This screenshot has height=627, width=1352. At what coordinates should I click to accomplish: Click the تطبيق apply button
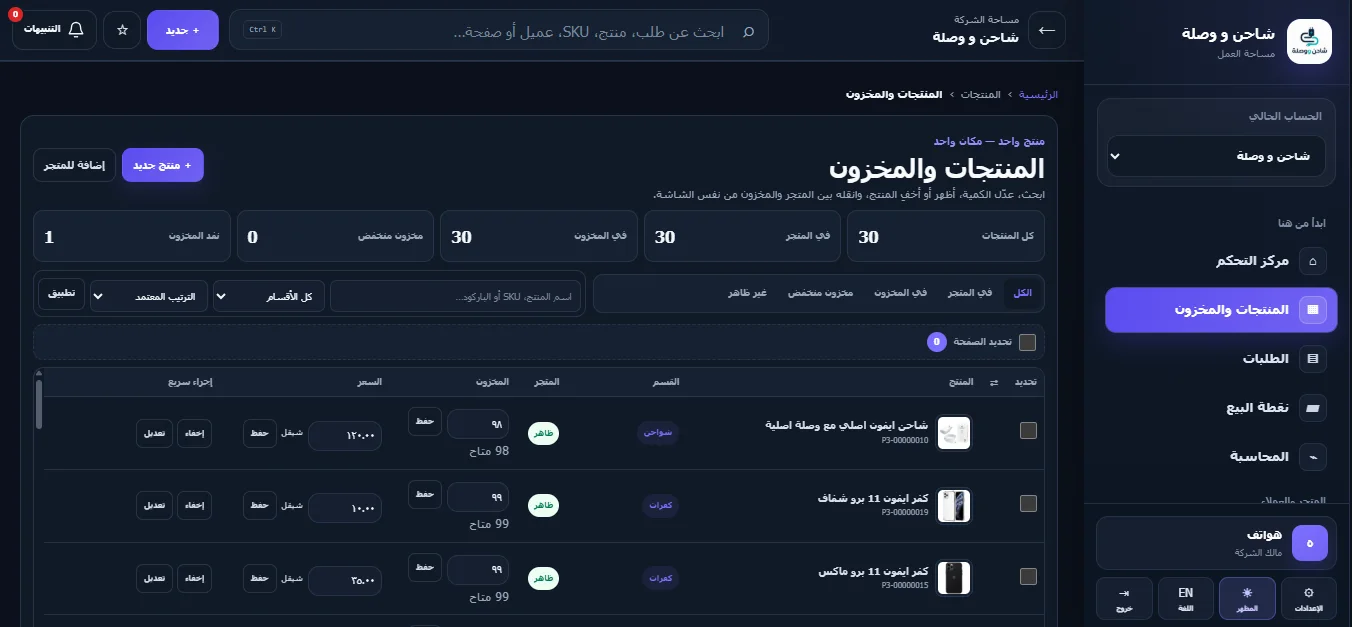(62, 294)
